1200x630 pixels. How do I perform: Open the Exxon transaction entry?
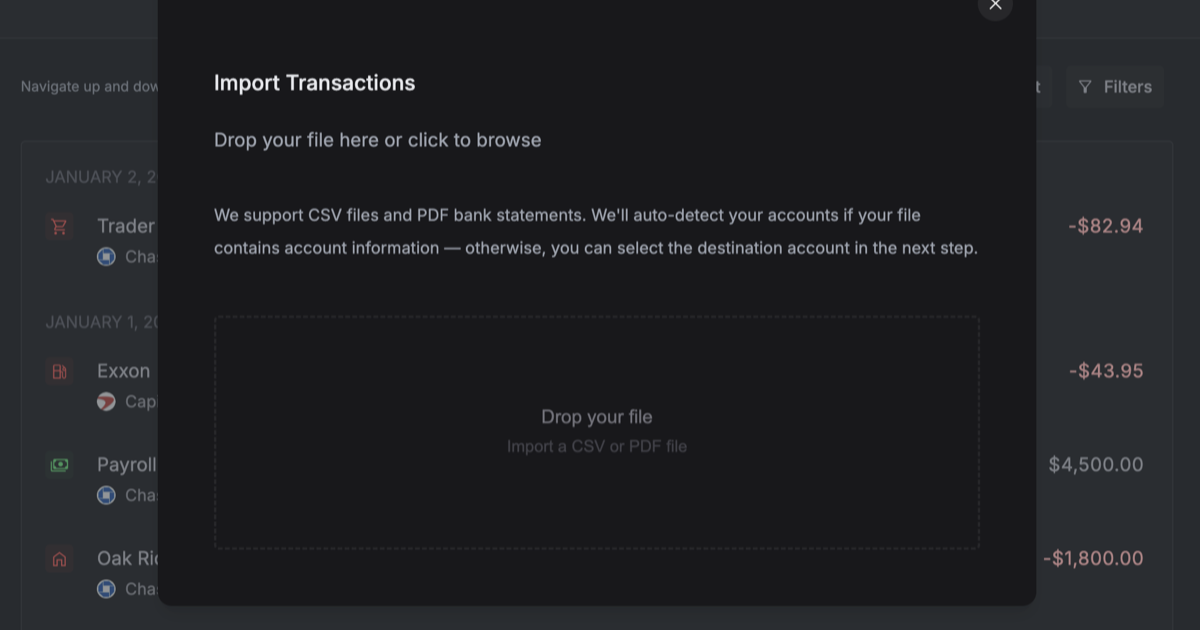123,371
